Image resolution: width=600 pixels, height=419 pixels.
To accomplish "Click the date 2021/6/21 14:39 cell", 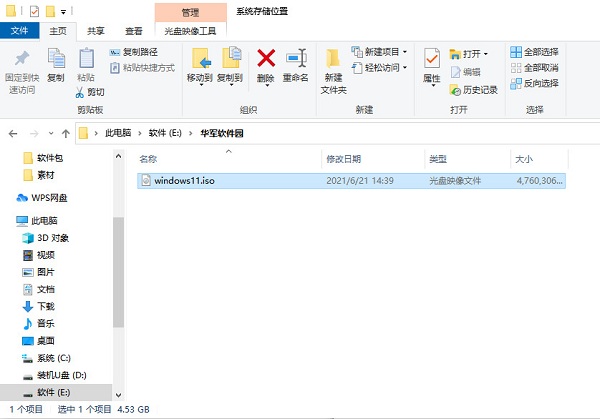I will click(360, 181).
